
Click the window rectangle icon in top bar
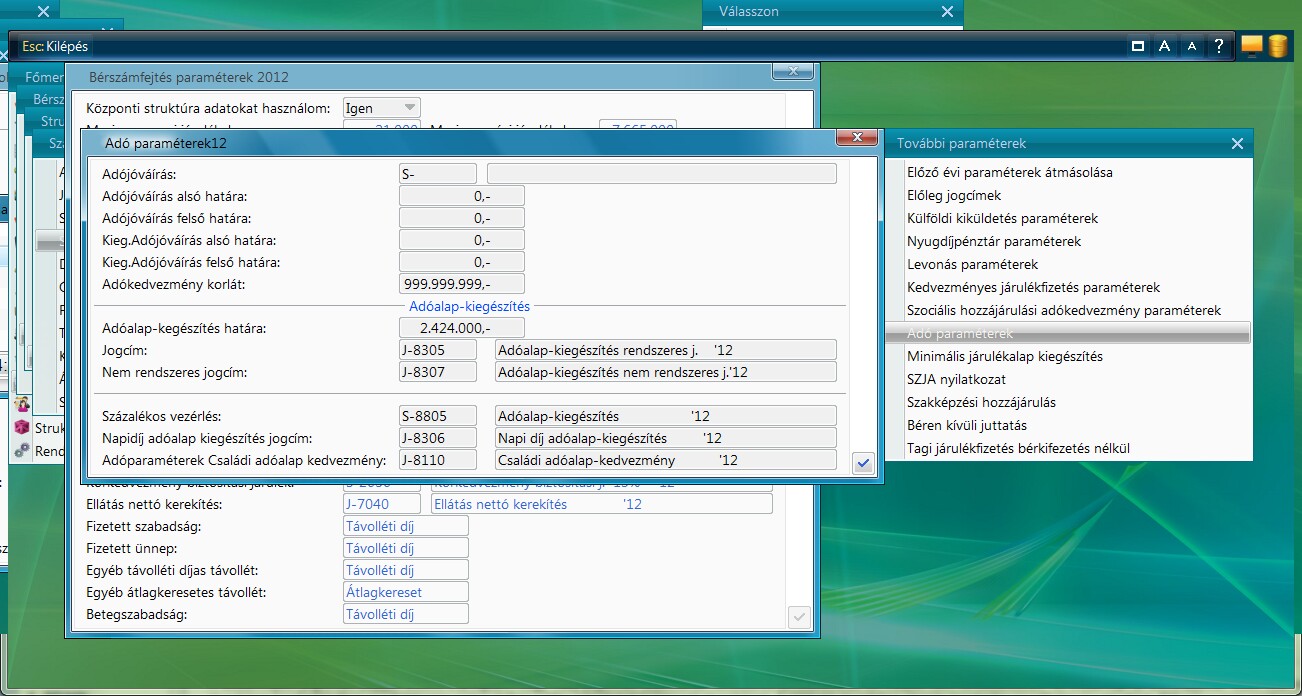click(1137, 46)
